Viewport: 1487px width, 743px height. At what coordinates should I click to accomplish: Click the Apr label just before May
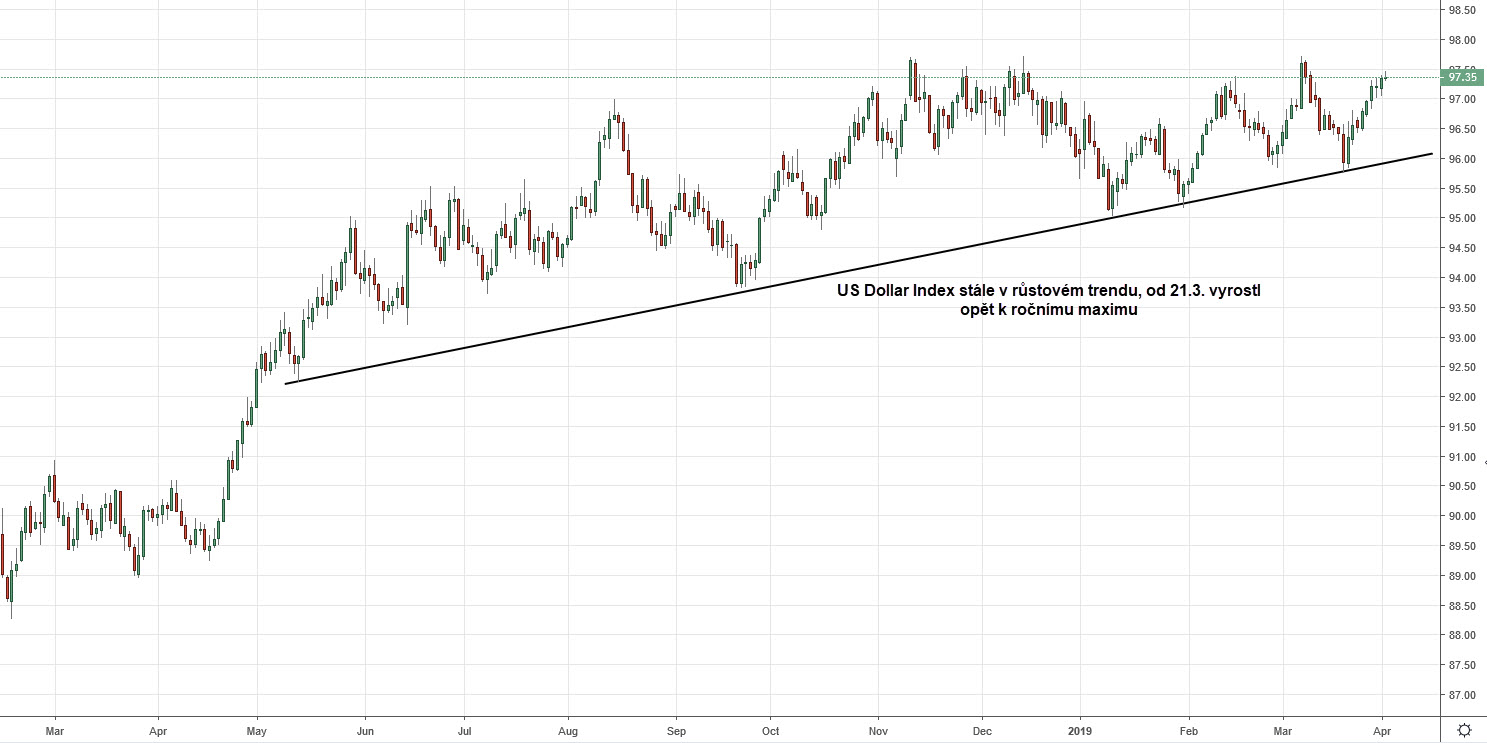[x=157, y=730]
